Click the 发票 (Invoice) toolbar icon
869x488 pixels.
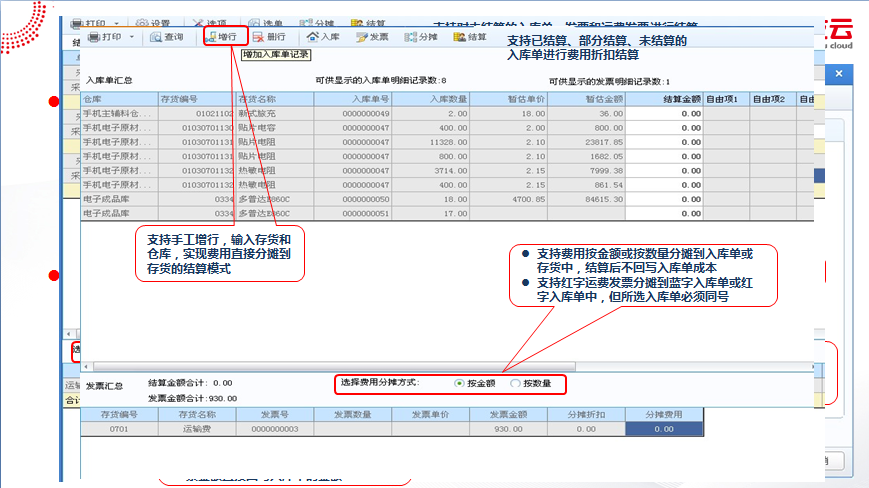pos(371,37)
